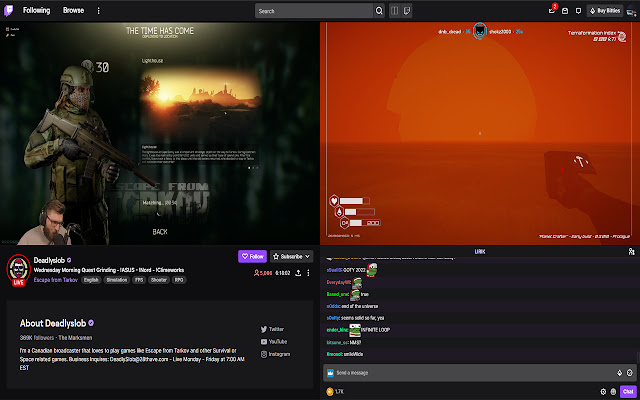Click the add Twitch stream icon next to search

click(x=407, y=11)
